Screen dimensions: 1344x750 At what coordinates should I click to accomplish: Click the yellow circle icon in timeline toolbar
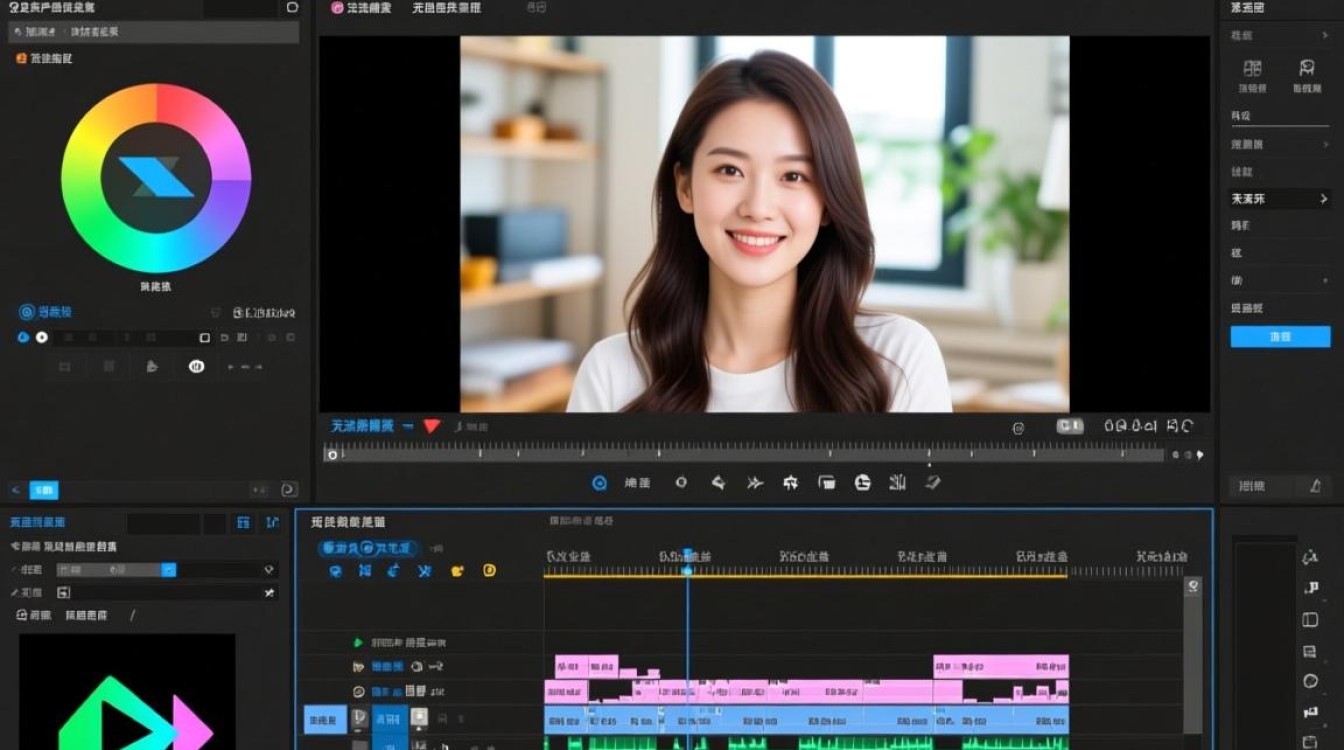click(x=489, y=571)
